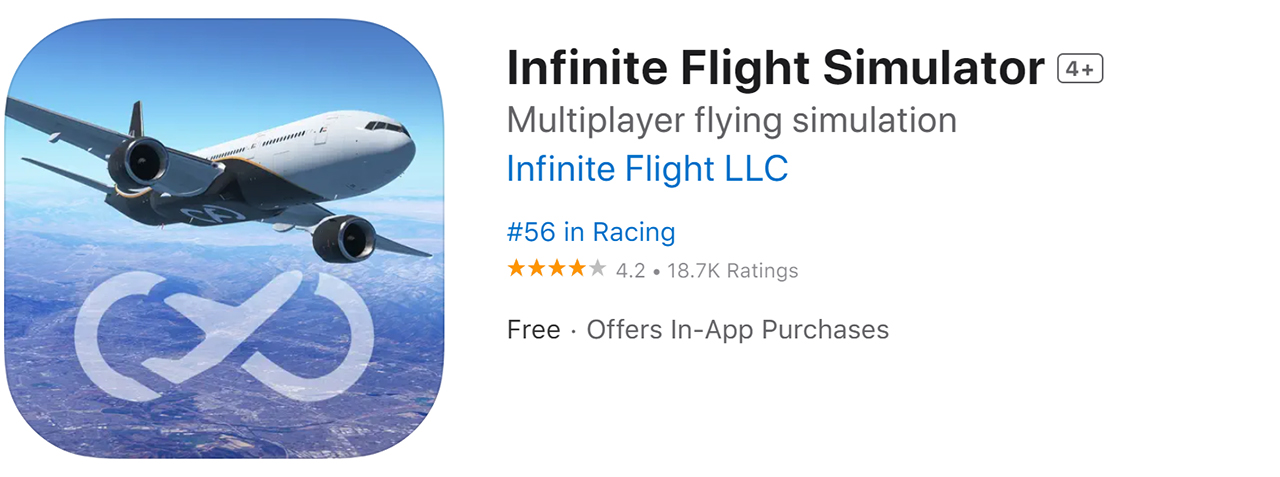Image resolution: width=1280 pixels, height=477 pixels.
Task: Select the fifth gray rating star
Action: click(x=597, y=268)
